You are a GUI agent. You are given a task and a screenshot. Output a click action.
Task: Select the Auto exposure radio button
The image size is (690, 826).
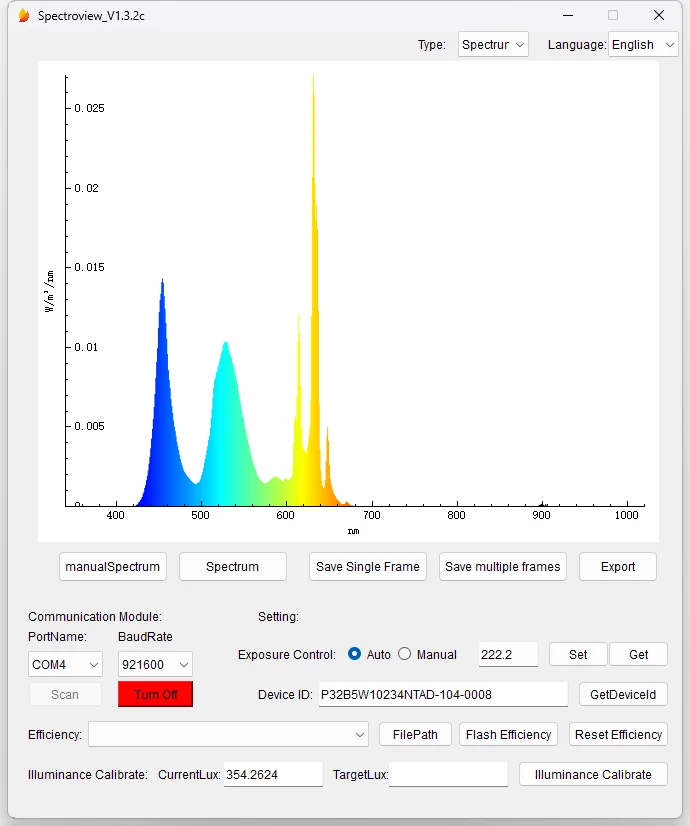[x=355, y=654]
